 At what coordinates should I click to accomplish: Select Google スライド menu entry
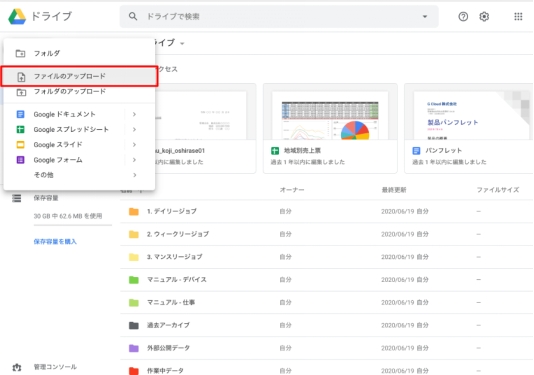(x=79, y=145)
